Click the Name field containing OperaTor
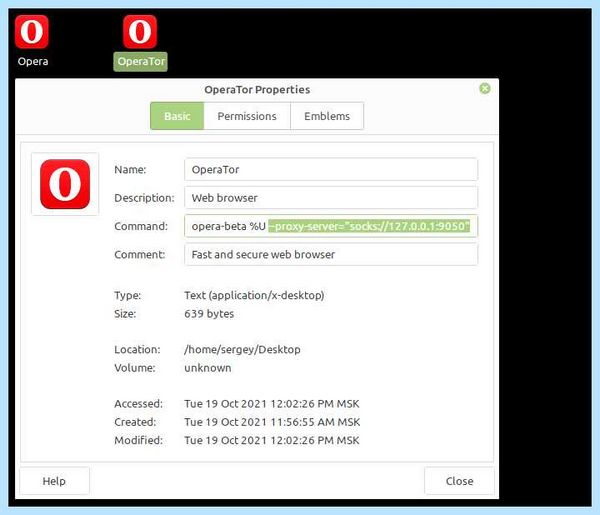Viewport: 600px width, 515px height. [331, 169]
